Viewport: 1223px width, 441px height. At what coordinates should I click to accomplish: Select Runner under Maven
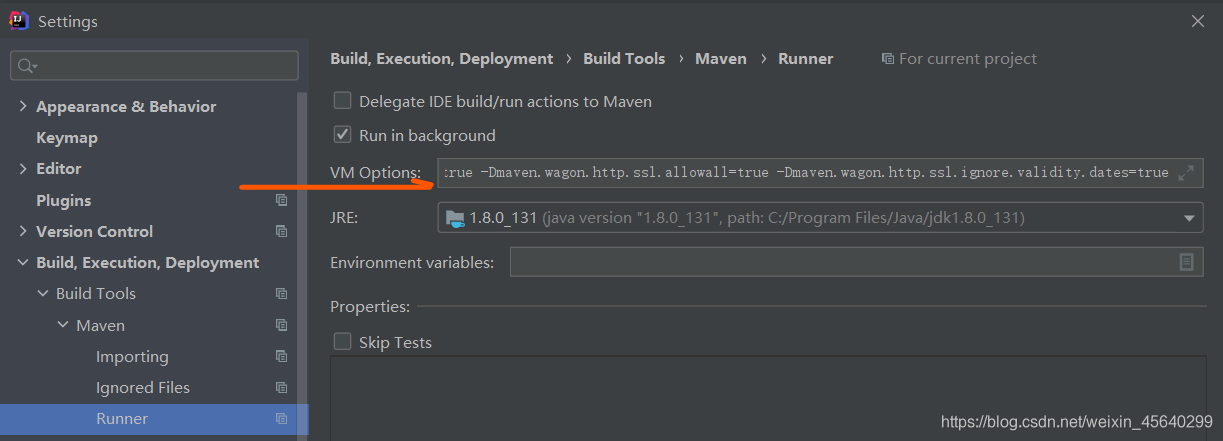[122, 419]
